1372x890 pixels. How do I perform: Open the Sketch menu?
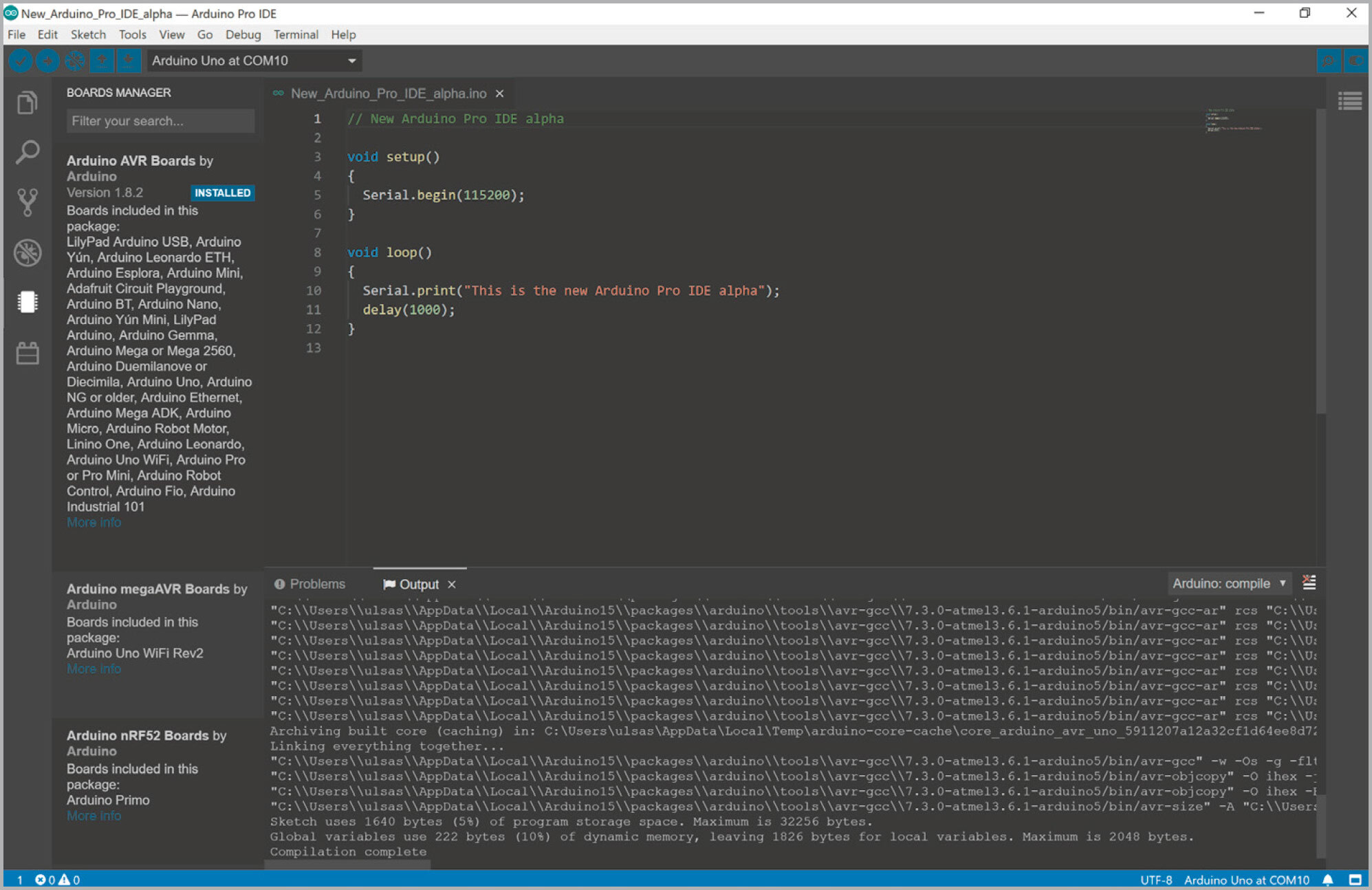coord(88,34)
